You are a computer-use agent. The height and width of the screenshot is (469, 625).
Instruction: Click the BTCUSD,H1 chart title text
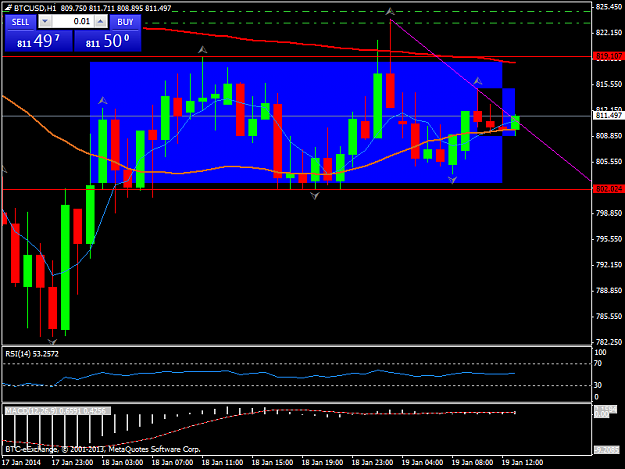point(35,8)
